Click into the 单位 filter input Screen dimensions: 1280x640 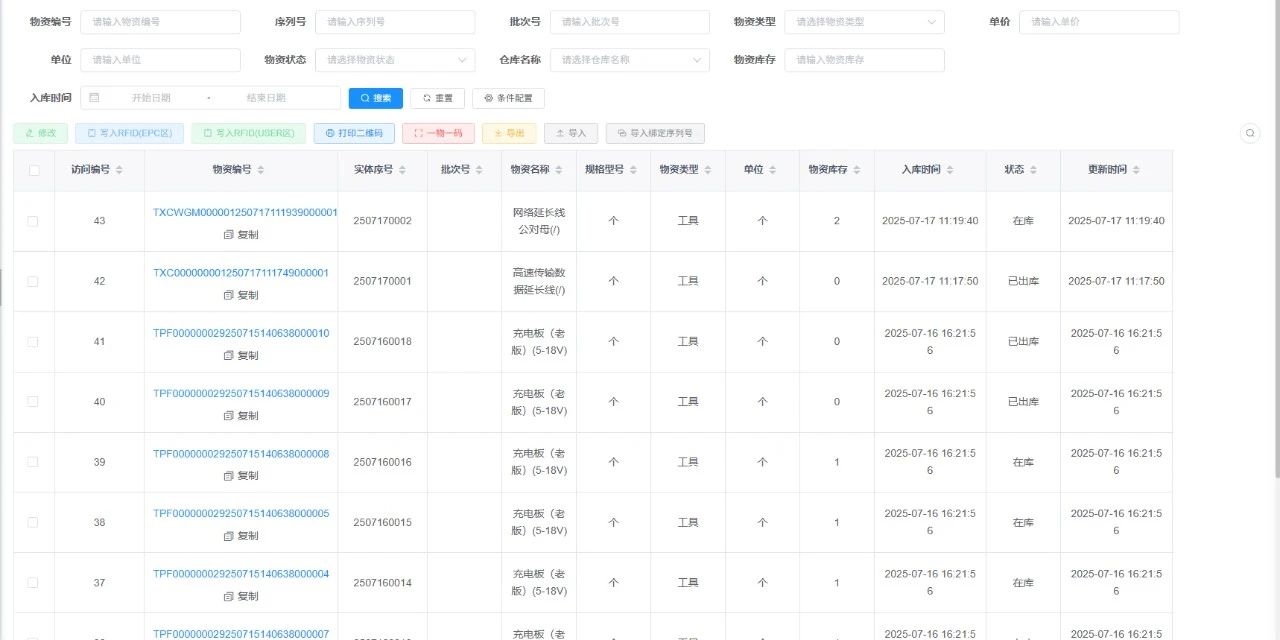160,60
